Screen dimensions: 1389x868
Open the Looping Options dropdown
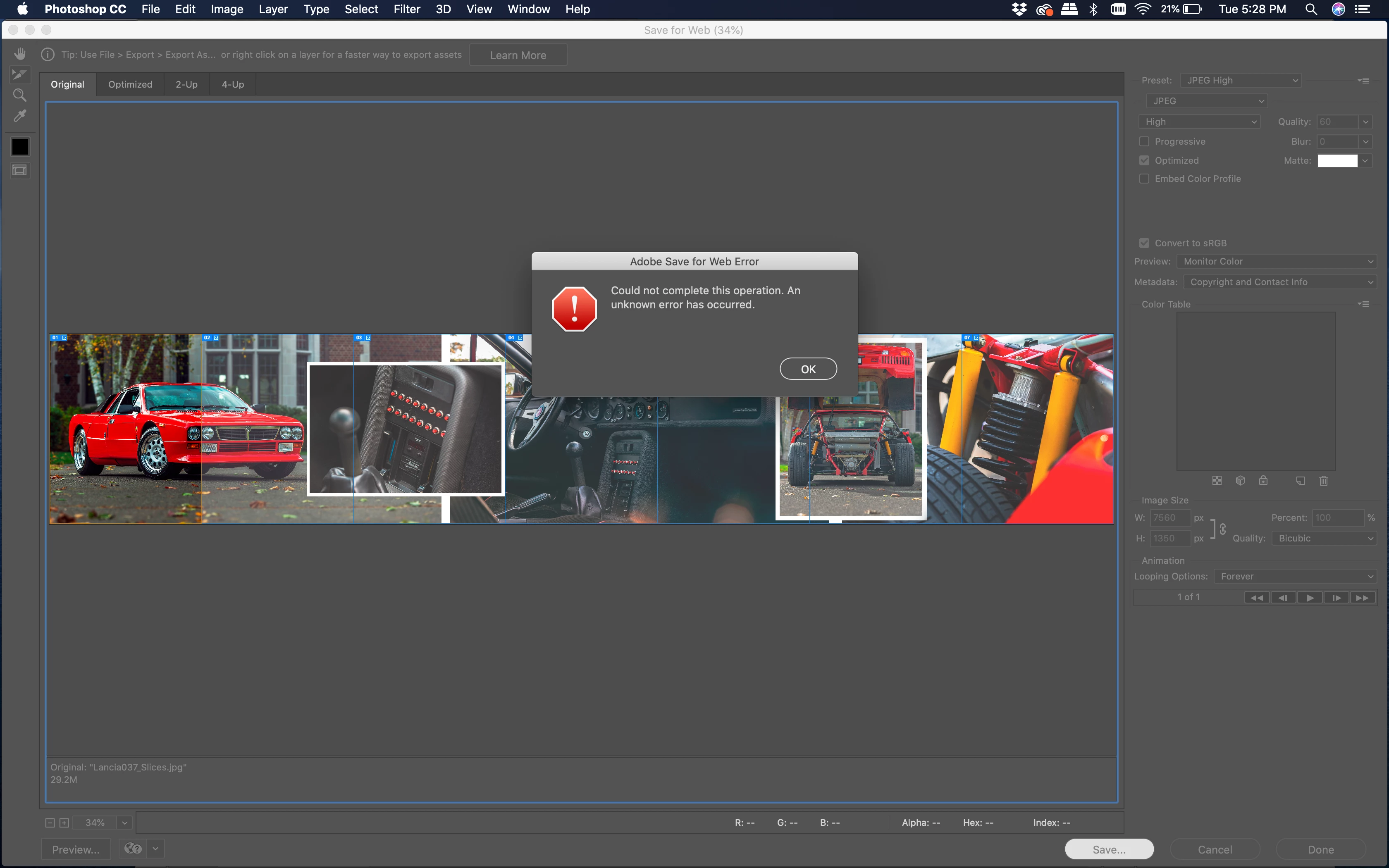(x=1295, y=576)
